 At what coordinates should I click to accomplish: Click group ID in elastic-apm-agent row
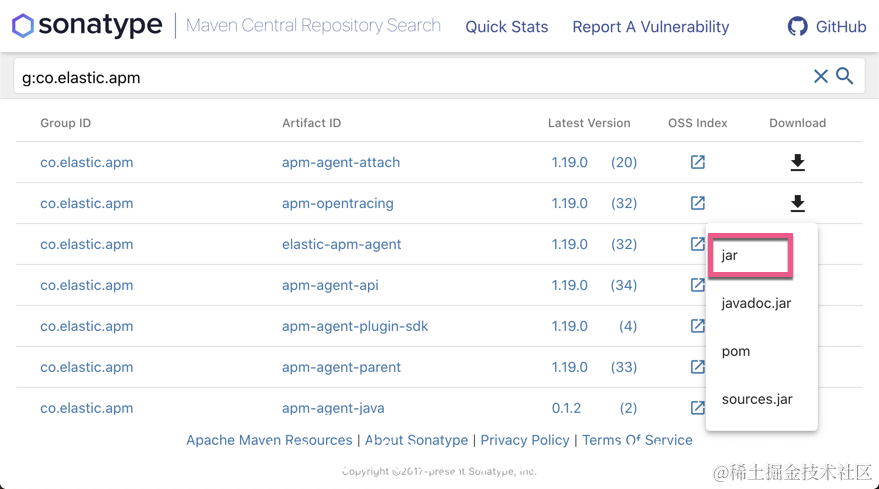(87, 244)
